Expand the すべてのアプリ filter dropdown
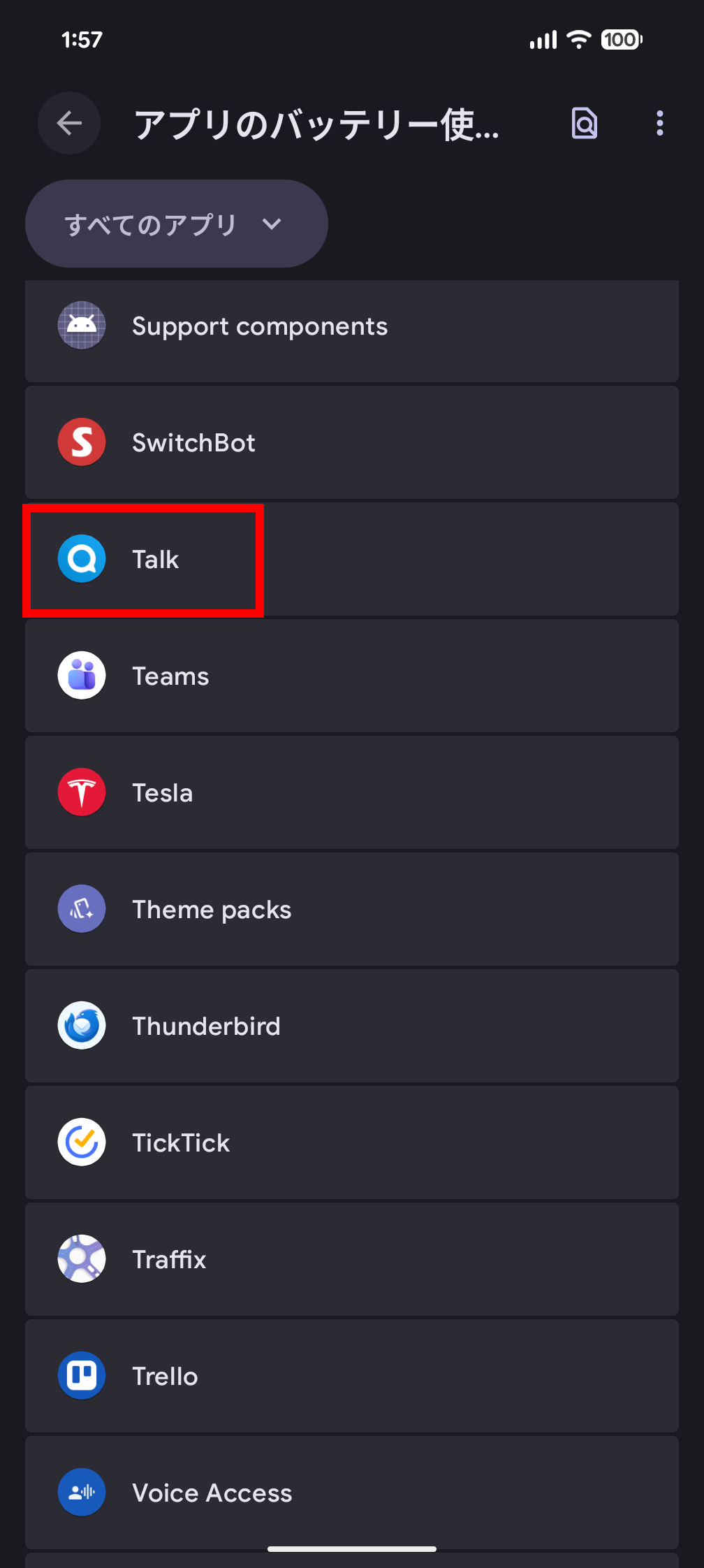This screenshot has height=1568, width=704. click(x=176, y=224)
